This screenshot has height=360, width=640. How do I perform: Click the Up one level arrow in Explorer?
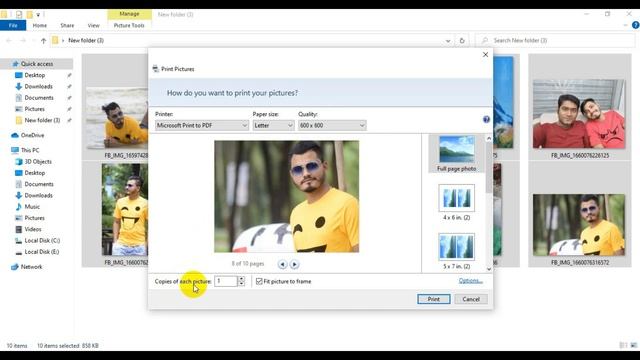point(43,40)
